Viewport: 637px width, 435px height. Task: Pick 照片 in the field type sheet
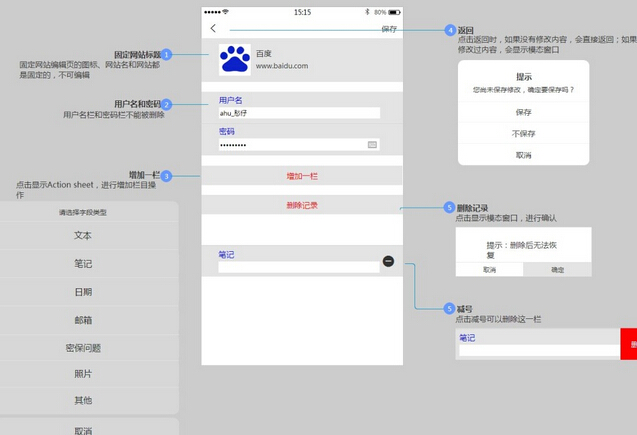(x=83, y=374)
